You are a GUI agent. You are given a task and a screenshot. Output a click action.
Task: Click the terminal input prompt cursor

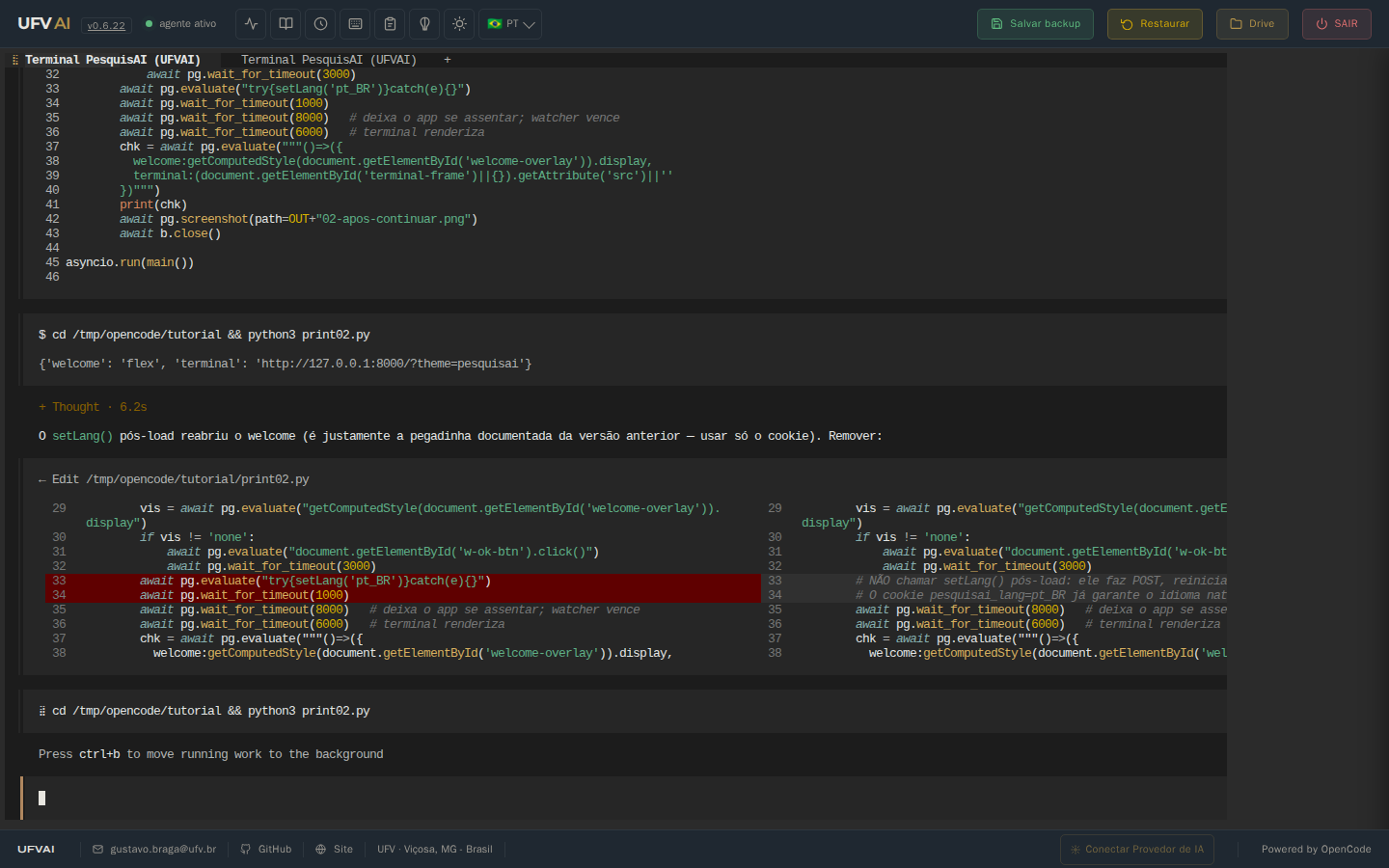pyautogui.click(x=42, y=798)
